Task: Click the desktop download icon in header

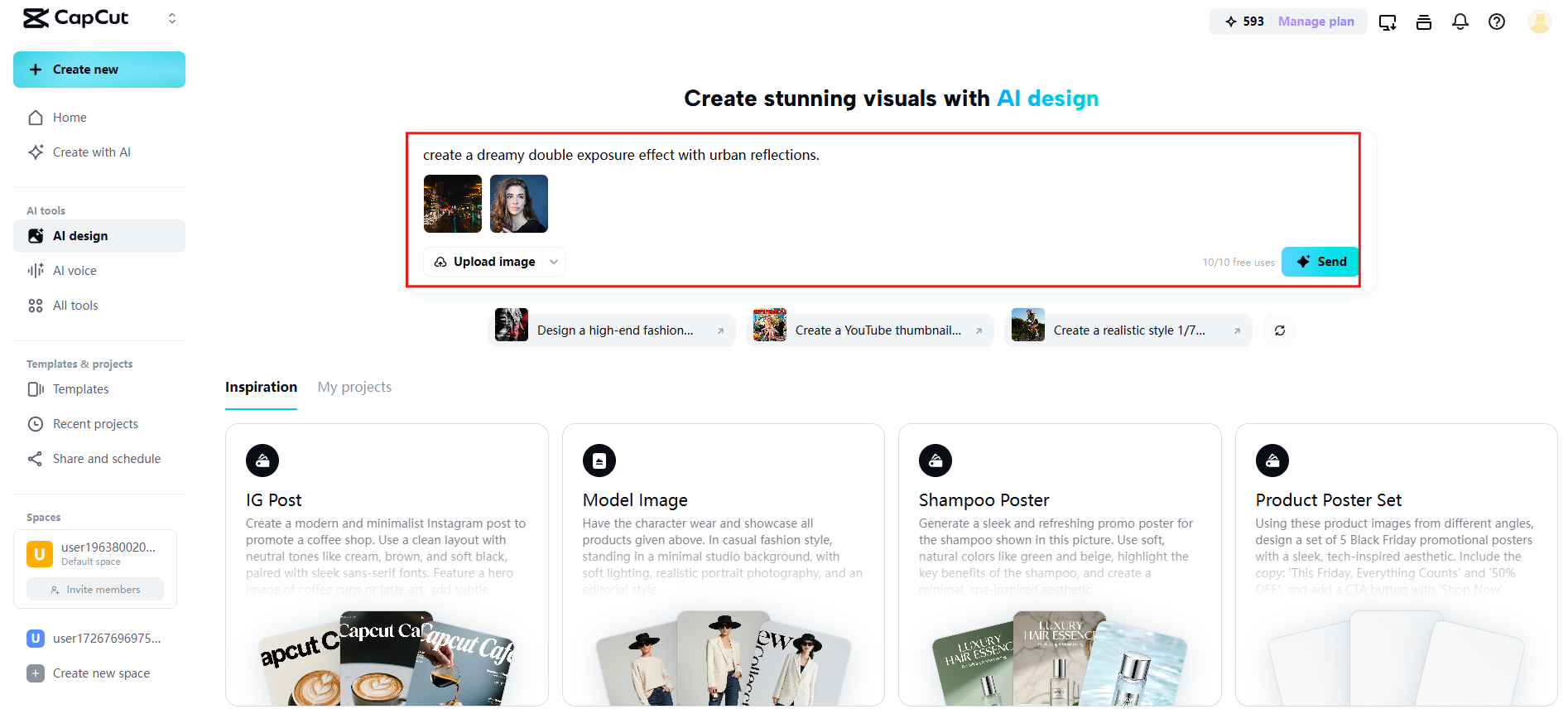Action: 1388,22
